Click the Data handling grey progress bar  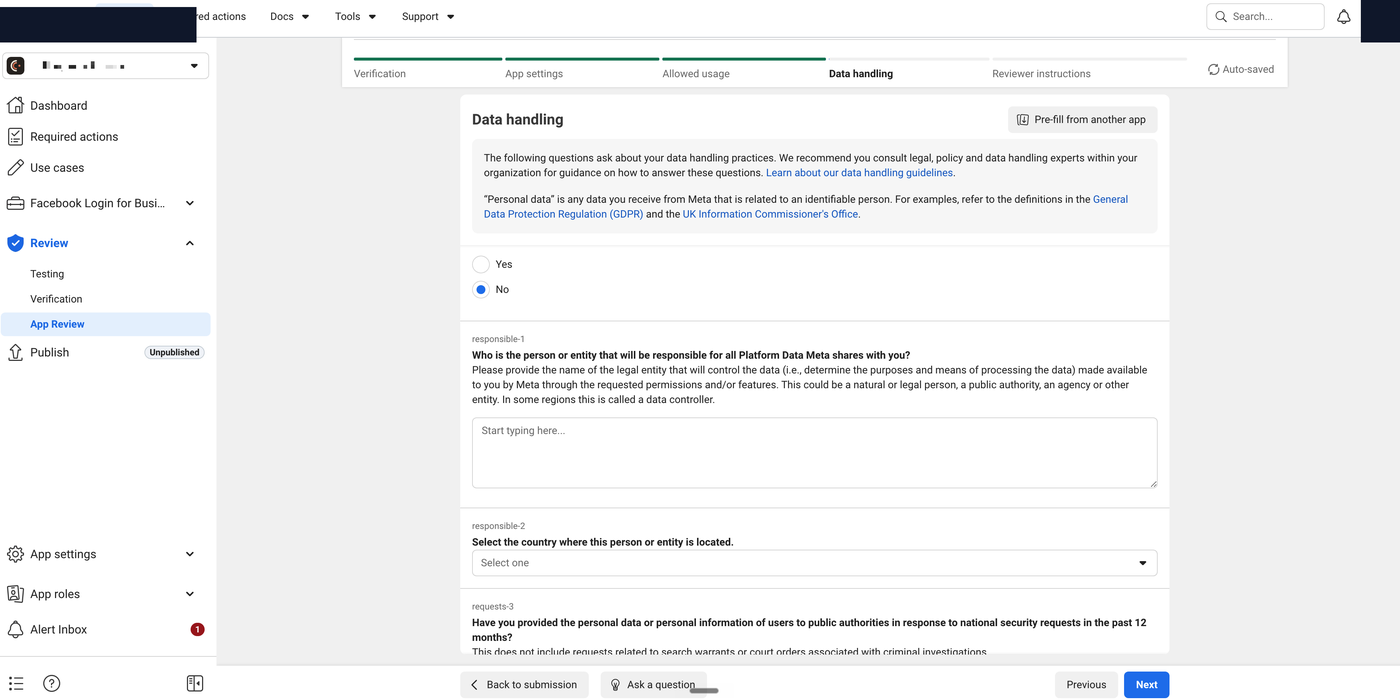tap(908, 59)
